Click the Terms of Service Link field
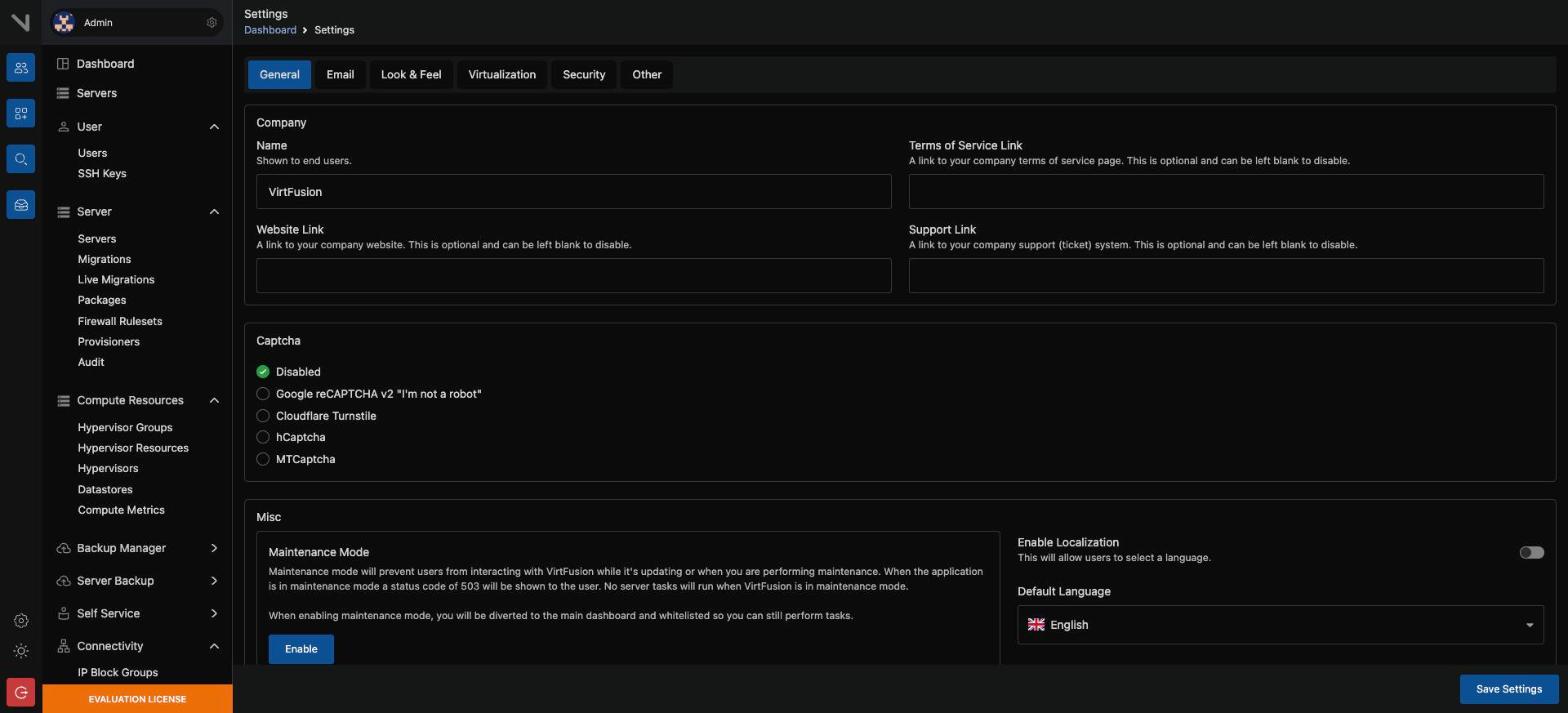Image resolution: width=1568 pixels, height=713 pixels. [1226, 192]
